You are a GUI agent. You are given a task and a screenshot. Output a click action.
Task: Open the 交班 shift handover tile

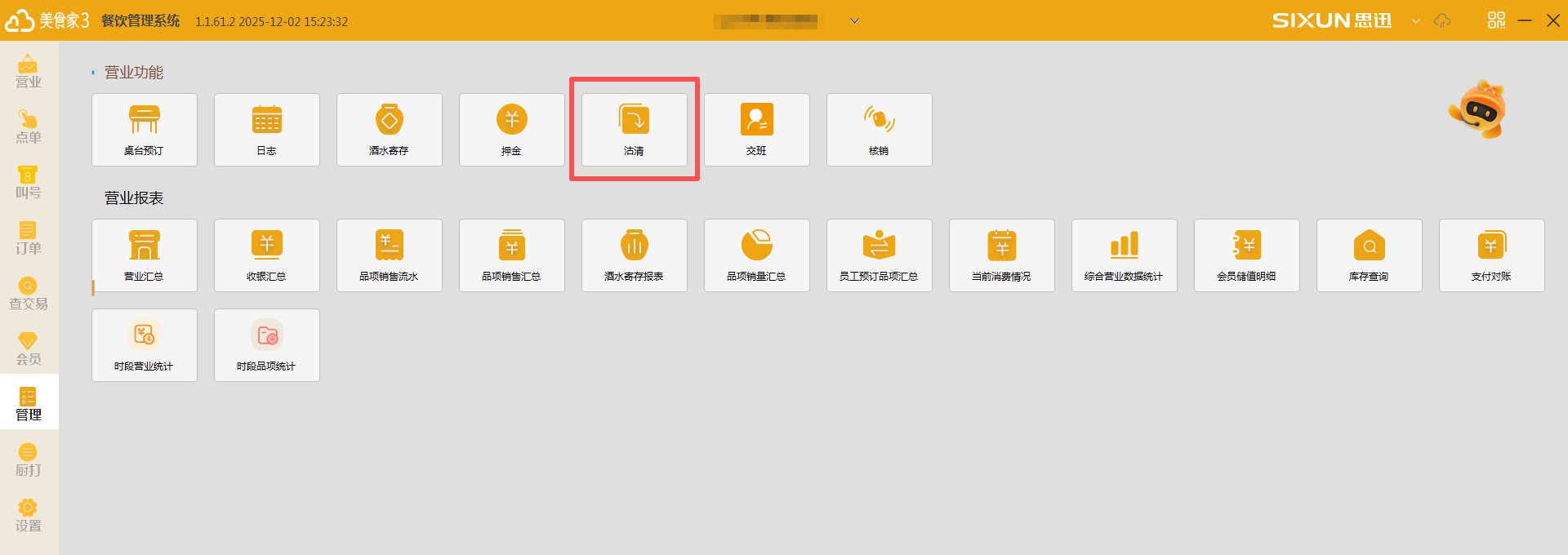(757, 130)
